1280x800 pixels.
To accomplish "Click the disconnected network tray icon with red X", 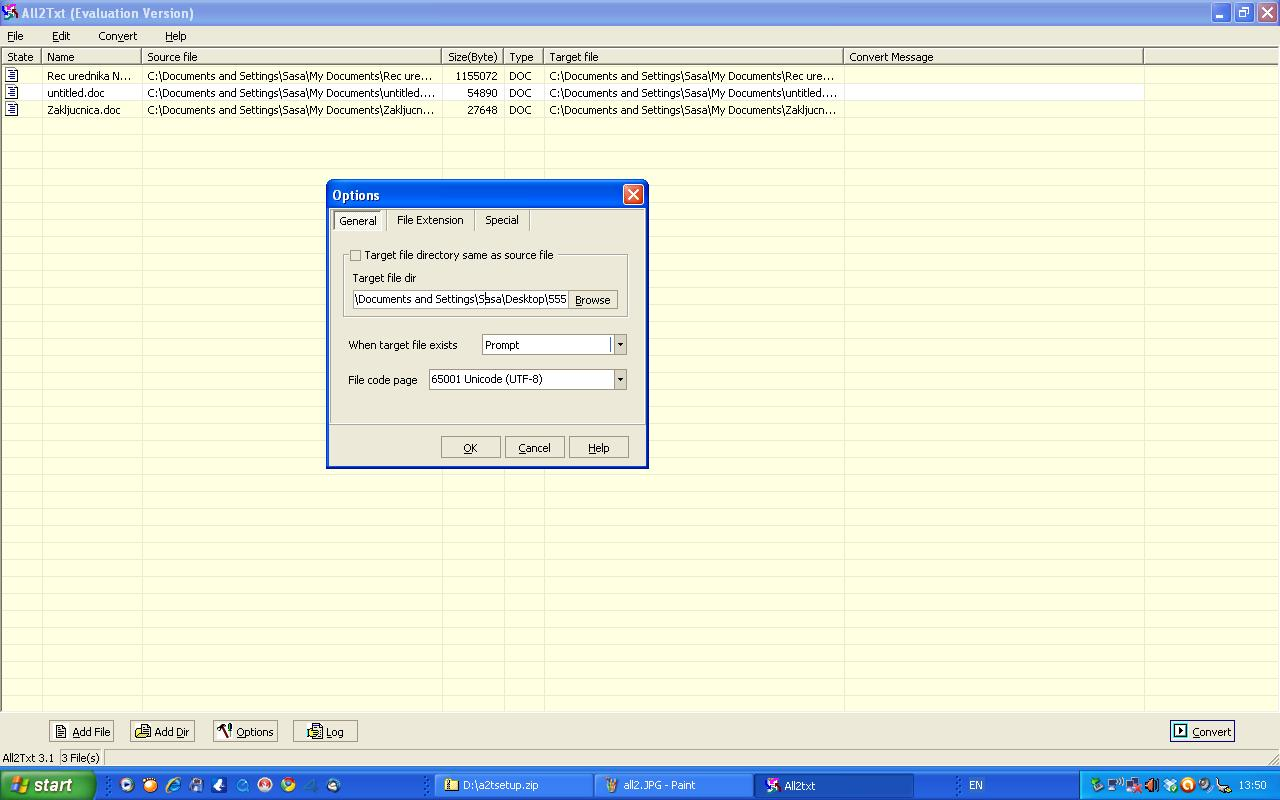I will [1133, 785].
